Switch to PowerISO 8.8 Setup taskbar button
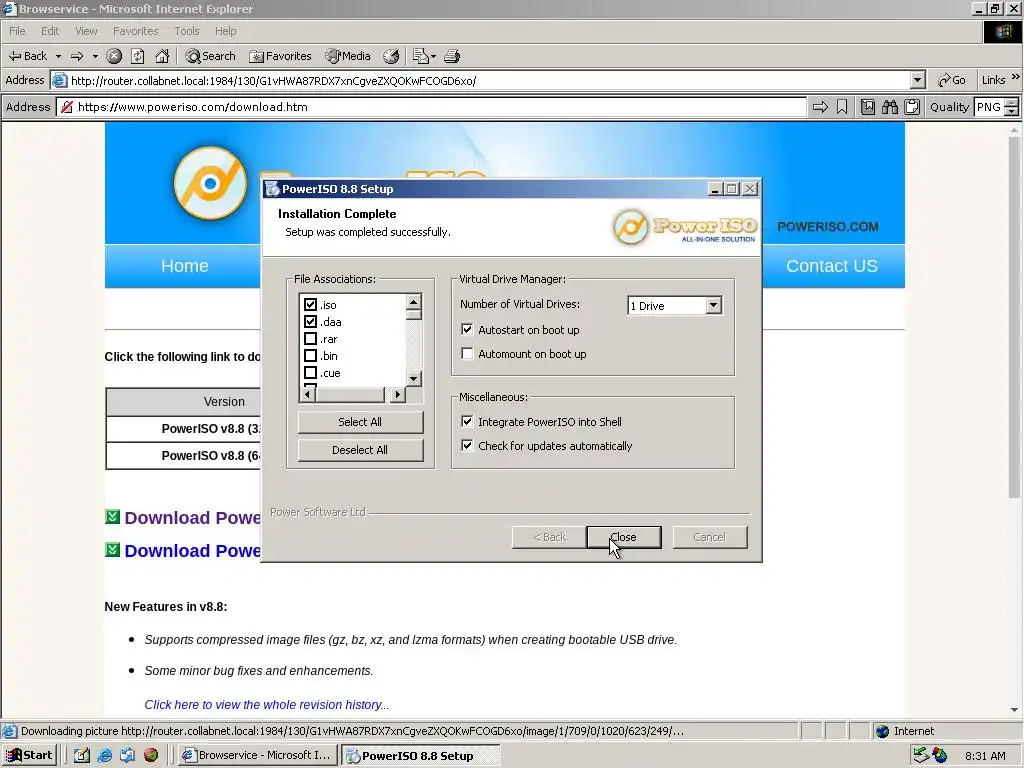This screenshot has height=768, width=1024. (x=421, y=756)
